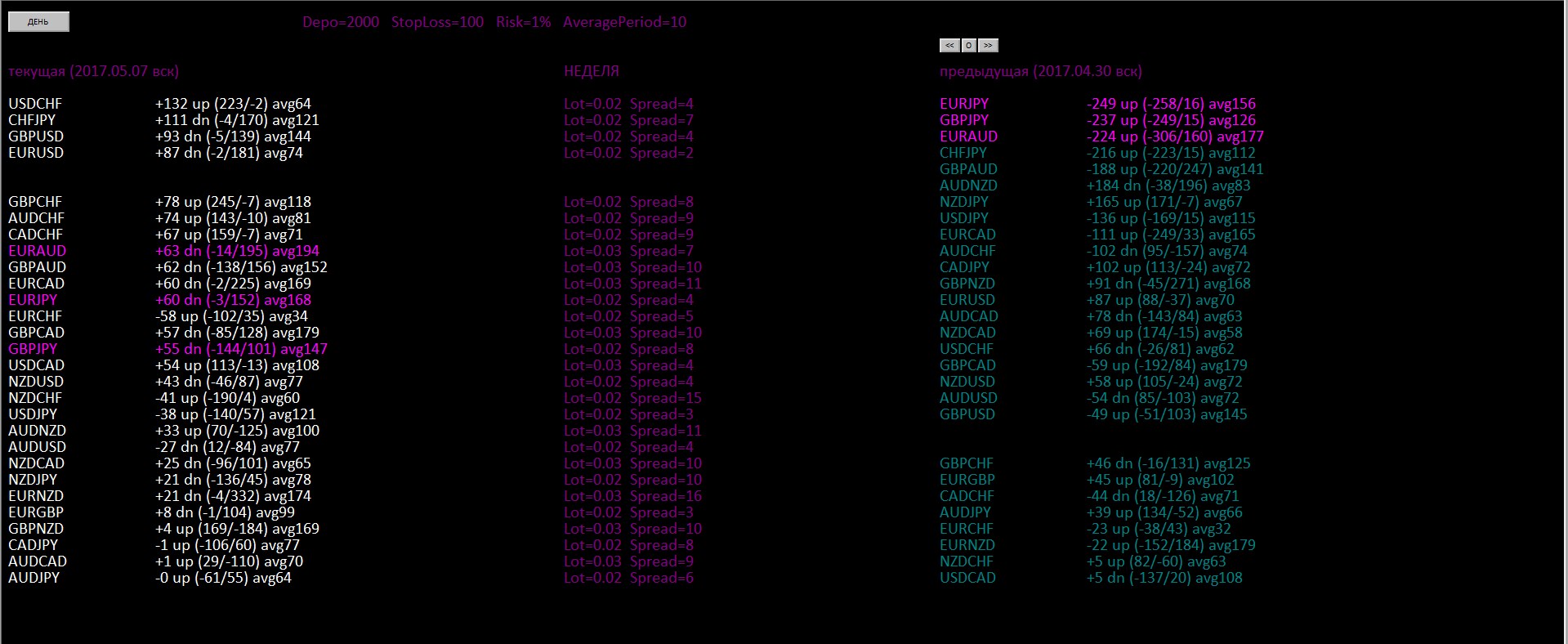Select the value +21 dn (-4/332) avg174
1568x644 pixels.
pyautogui.click(x=233, y=496)
